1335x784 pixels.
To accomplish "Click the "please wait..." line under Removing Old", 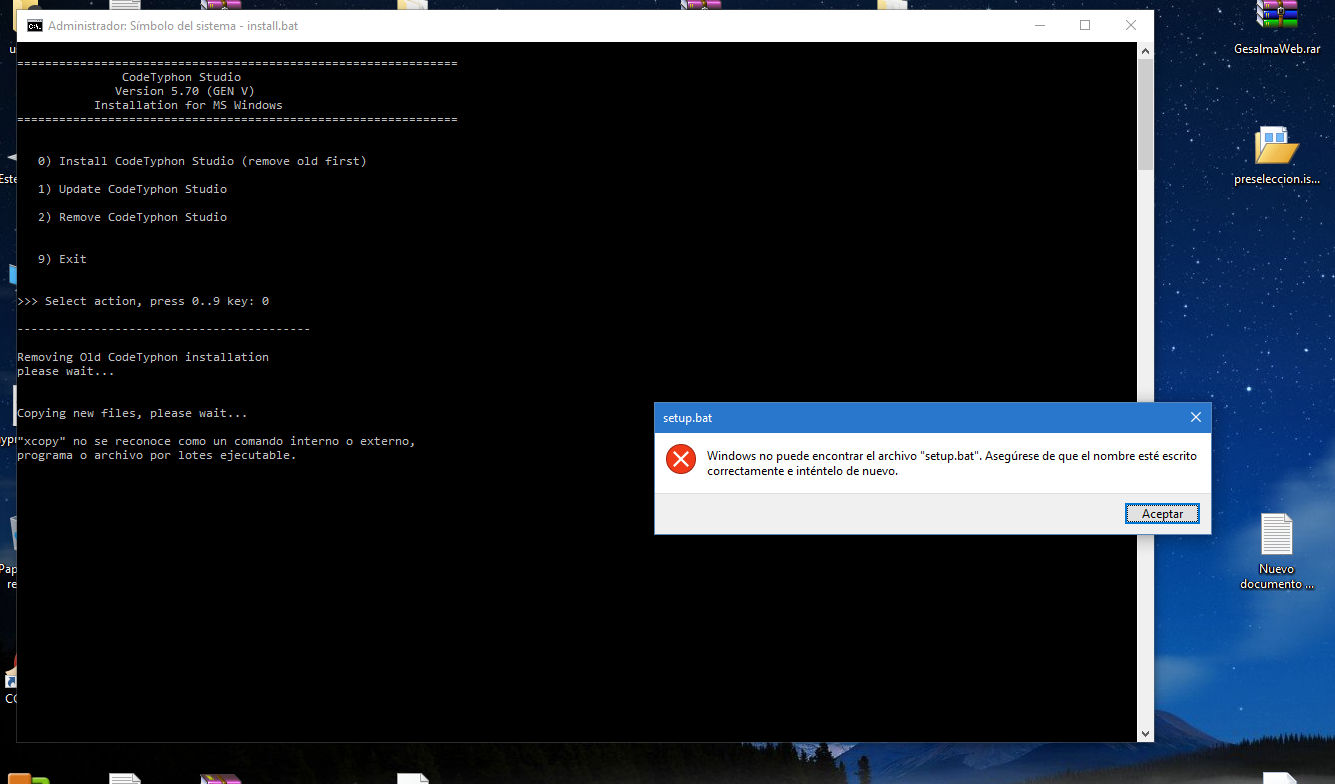I will (x=66, y=371).
